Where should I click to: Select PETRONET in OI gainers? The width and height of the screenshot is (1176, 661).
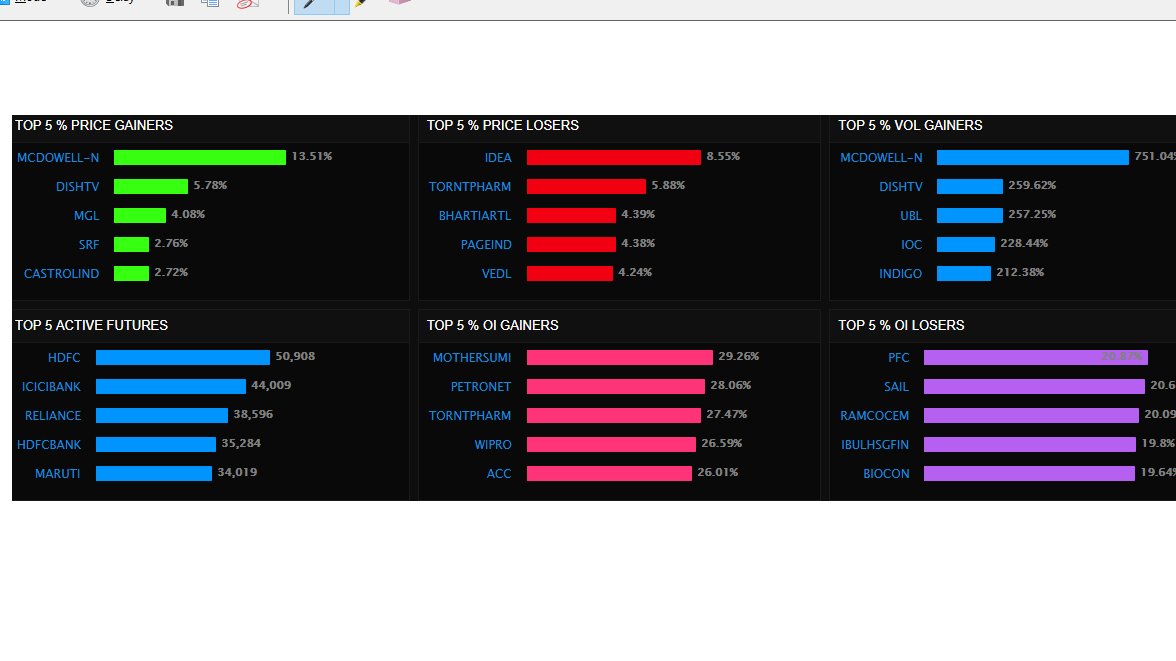click(481, 387)
